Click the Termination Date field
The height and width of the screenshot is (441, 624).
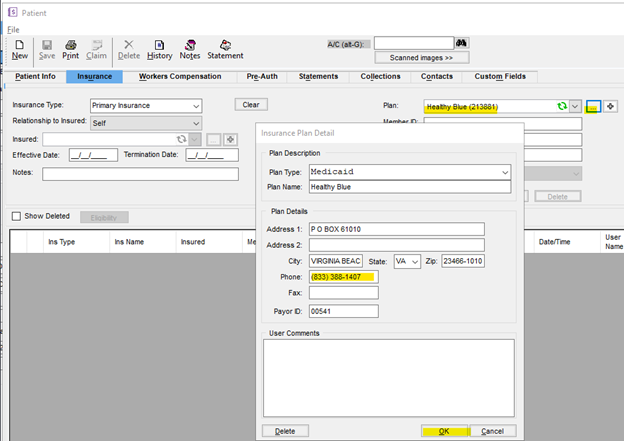click(212, 155)
